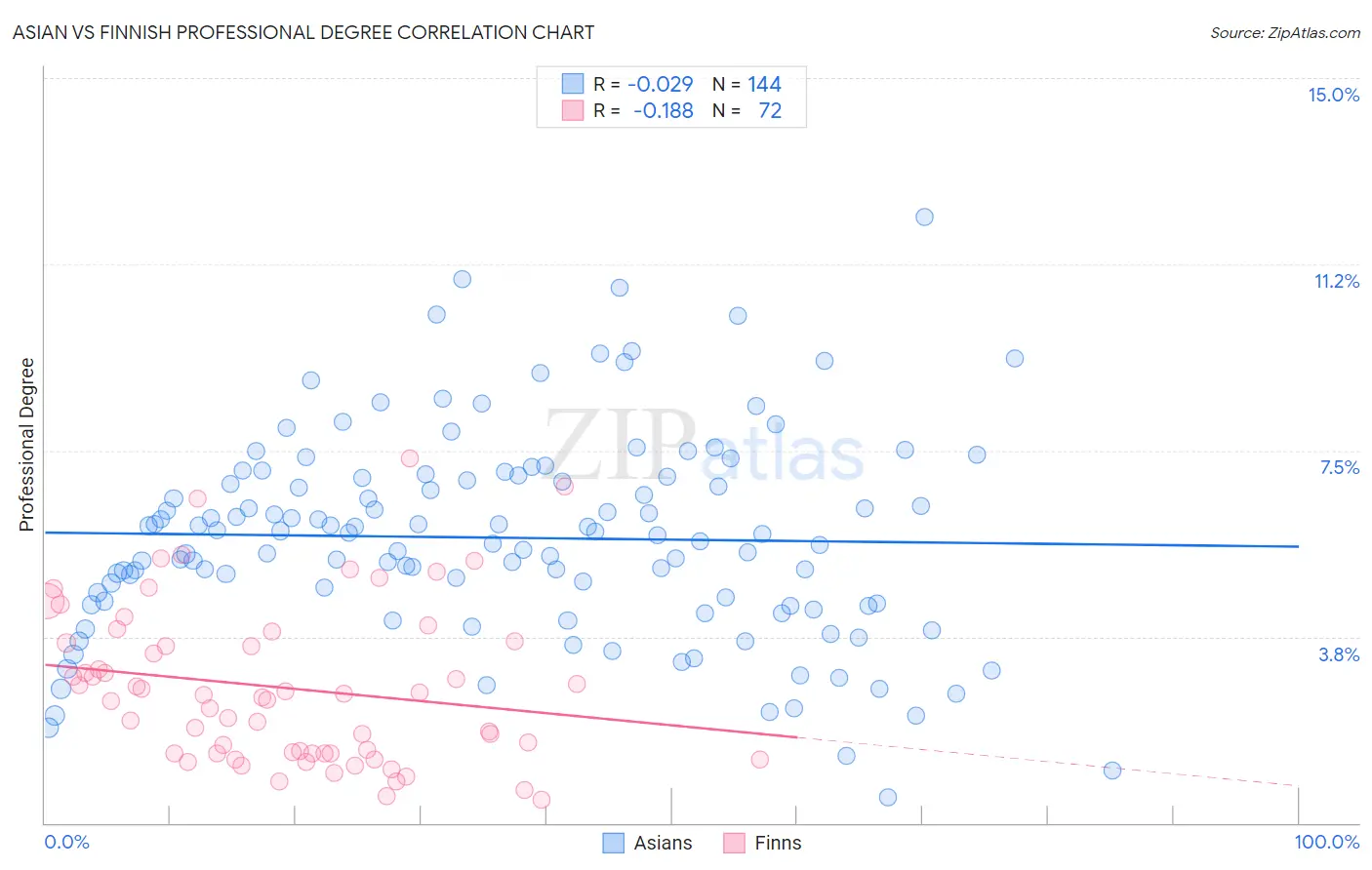Click the pink Finns swatch in bottom legend
The width and height of the screenshot is (1372, 870).
point(734,843)
